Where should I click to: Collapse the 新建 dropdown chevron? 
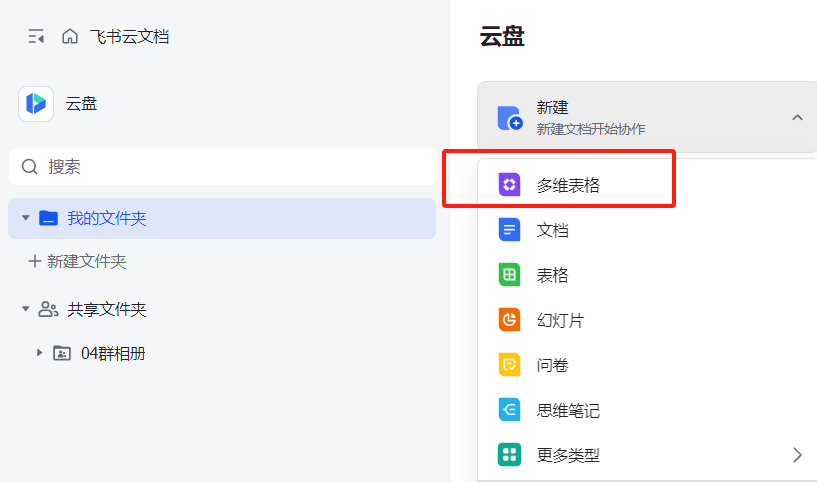click(797, 118)
